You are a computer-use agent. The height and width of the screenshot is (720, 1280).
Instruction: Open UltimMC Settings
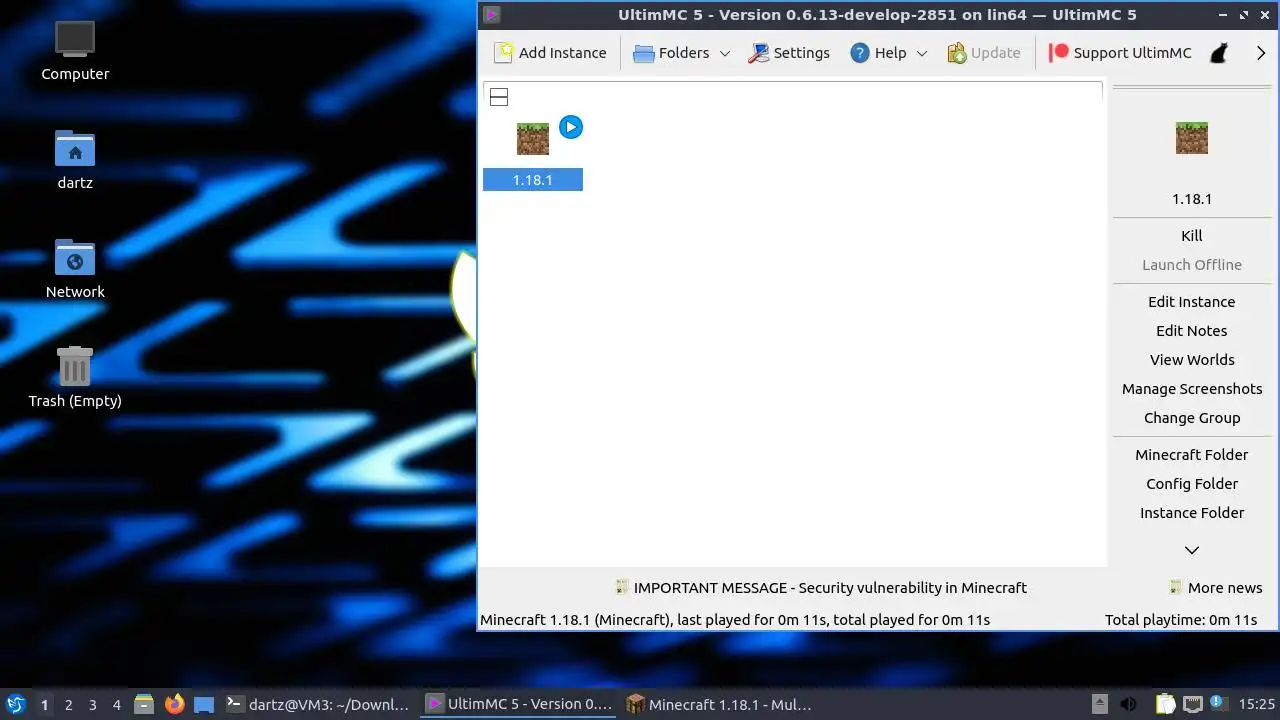click(789, 53)
